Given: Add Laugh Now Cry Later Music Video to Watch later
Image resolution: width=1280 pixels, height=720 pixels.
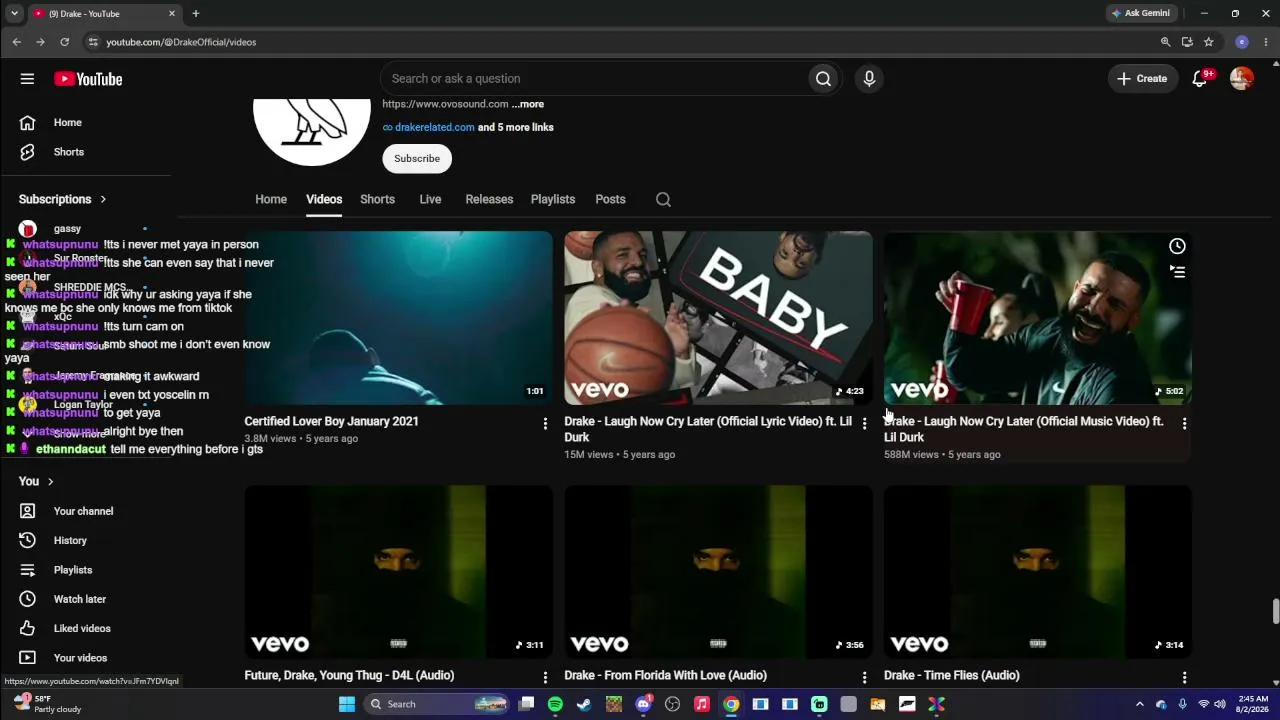Looking at the screenshot, I should click(1177, 246).
